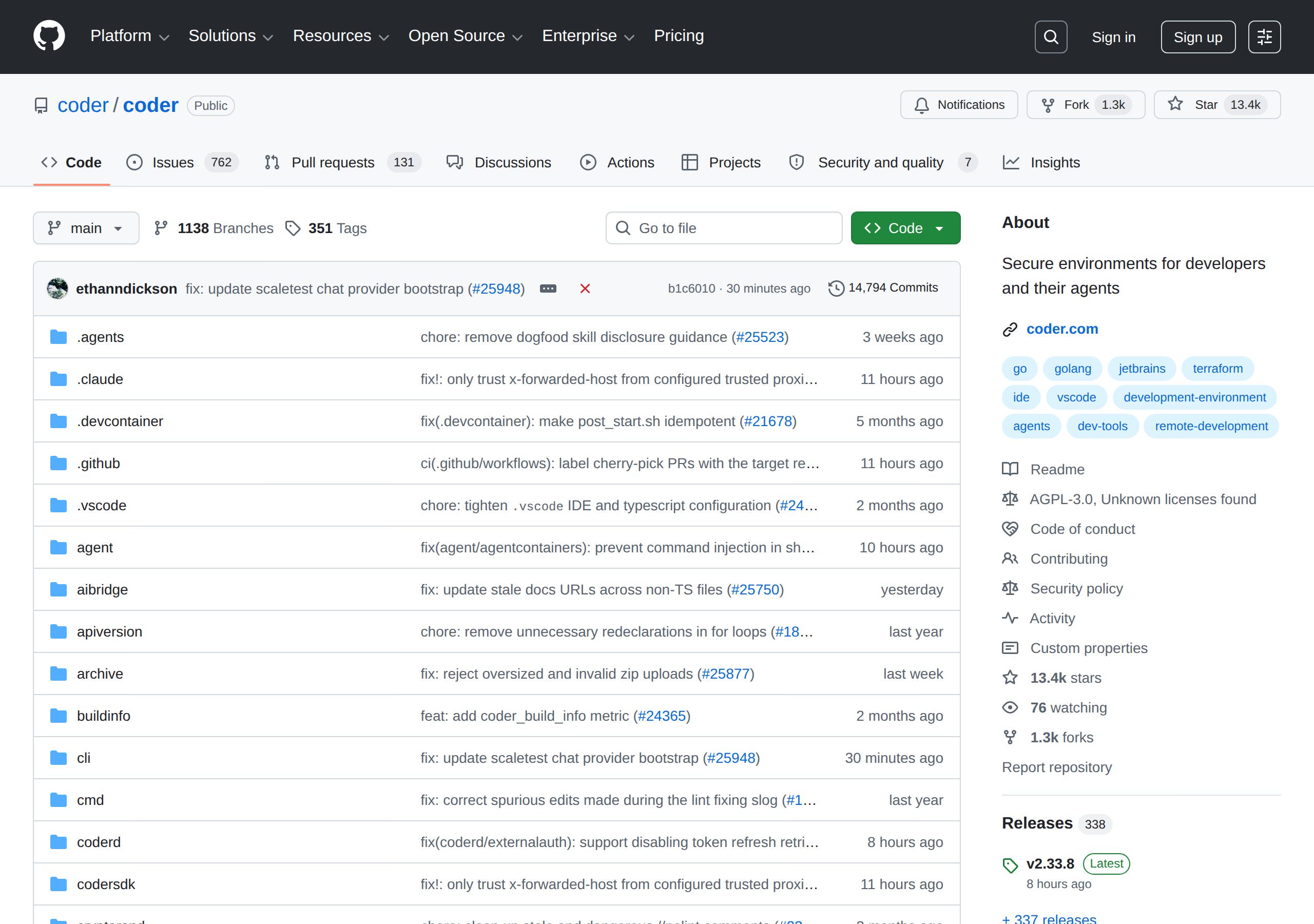
Task: Open the Notifications bell button
Action: coord(959,105)
